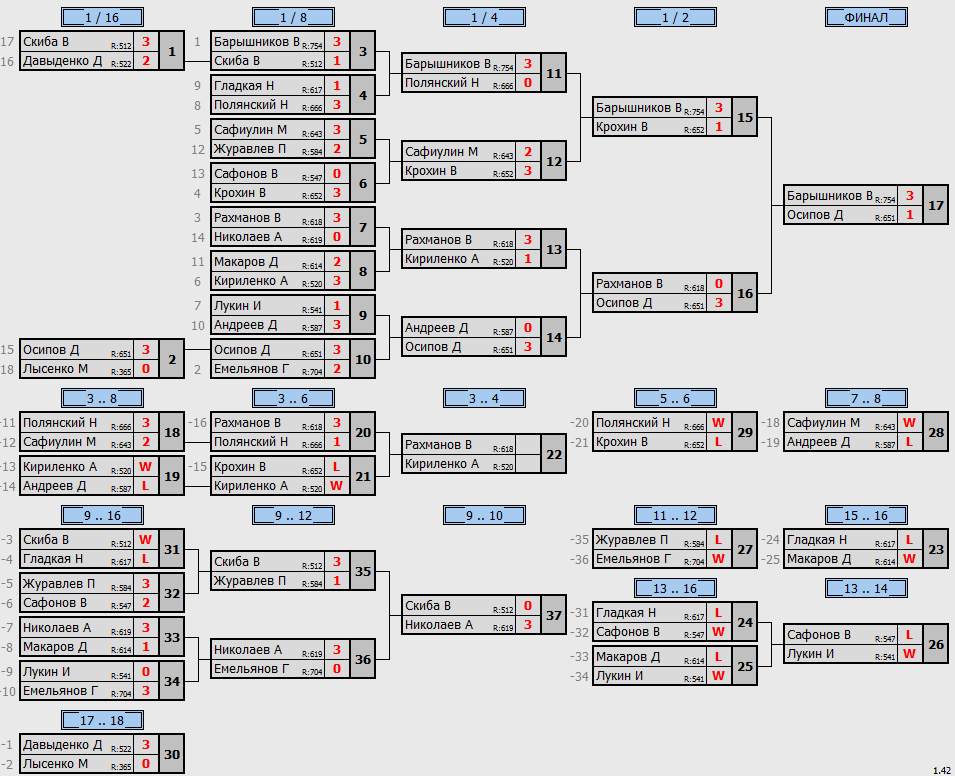Select Крохин В in semifinal match 15
The height and width of the screenshot is (776, 955).
(621, 127)
